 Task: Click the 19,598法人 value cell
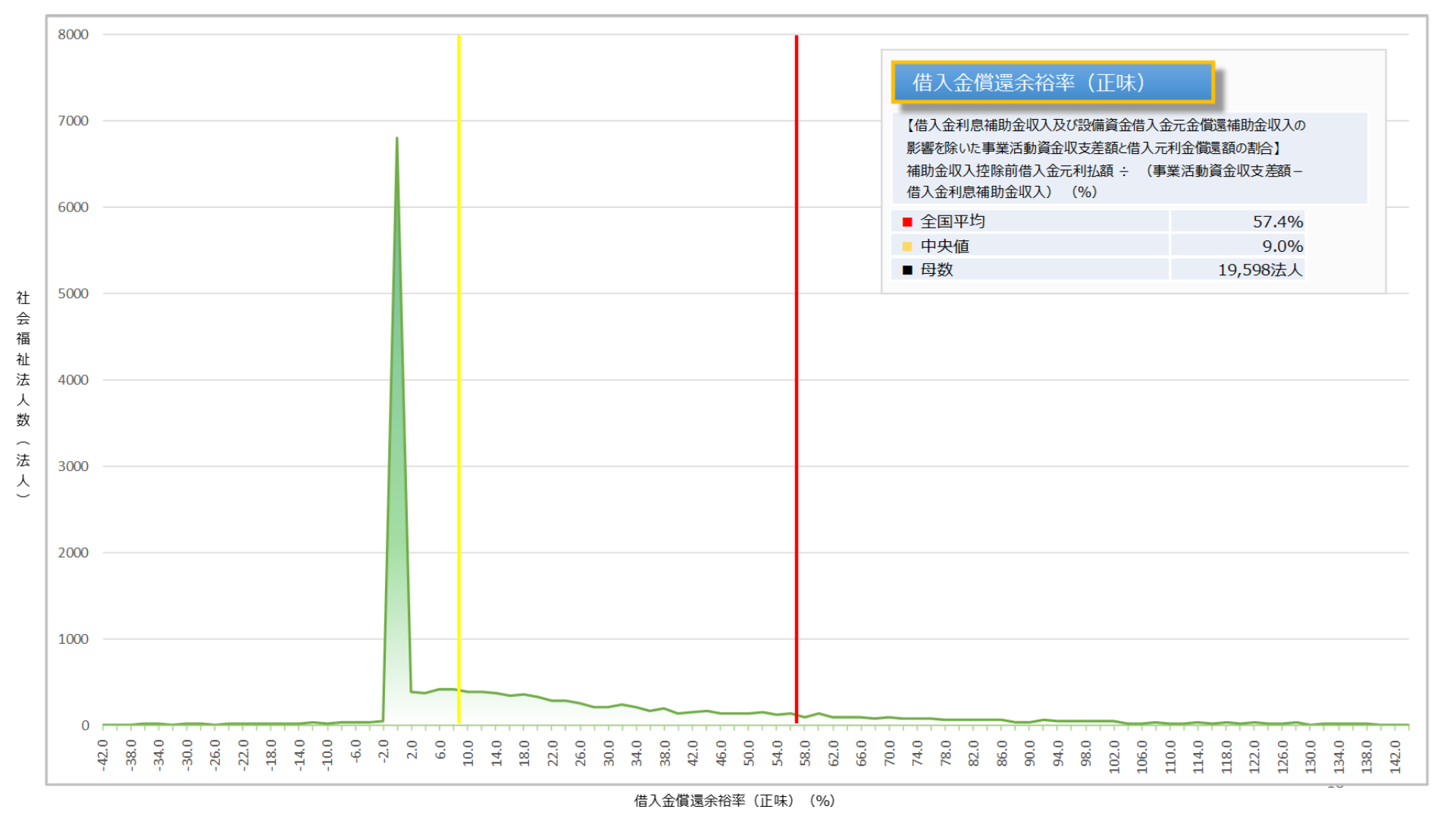(x=1259, y=270)
